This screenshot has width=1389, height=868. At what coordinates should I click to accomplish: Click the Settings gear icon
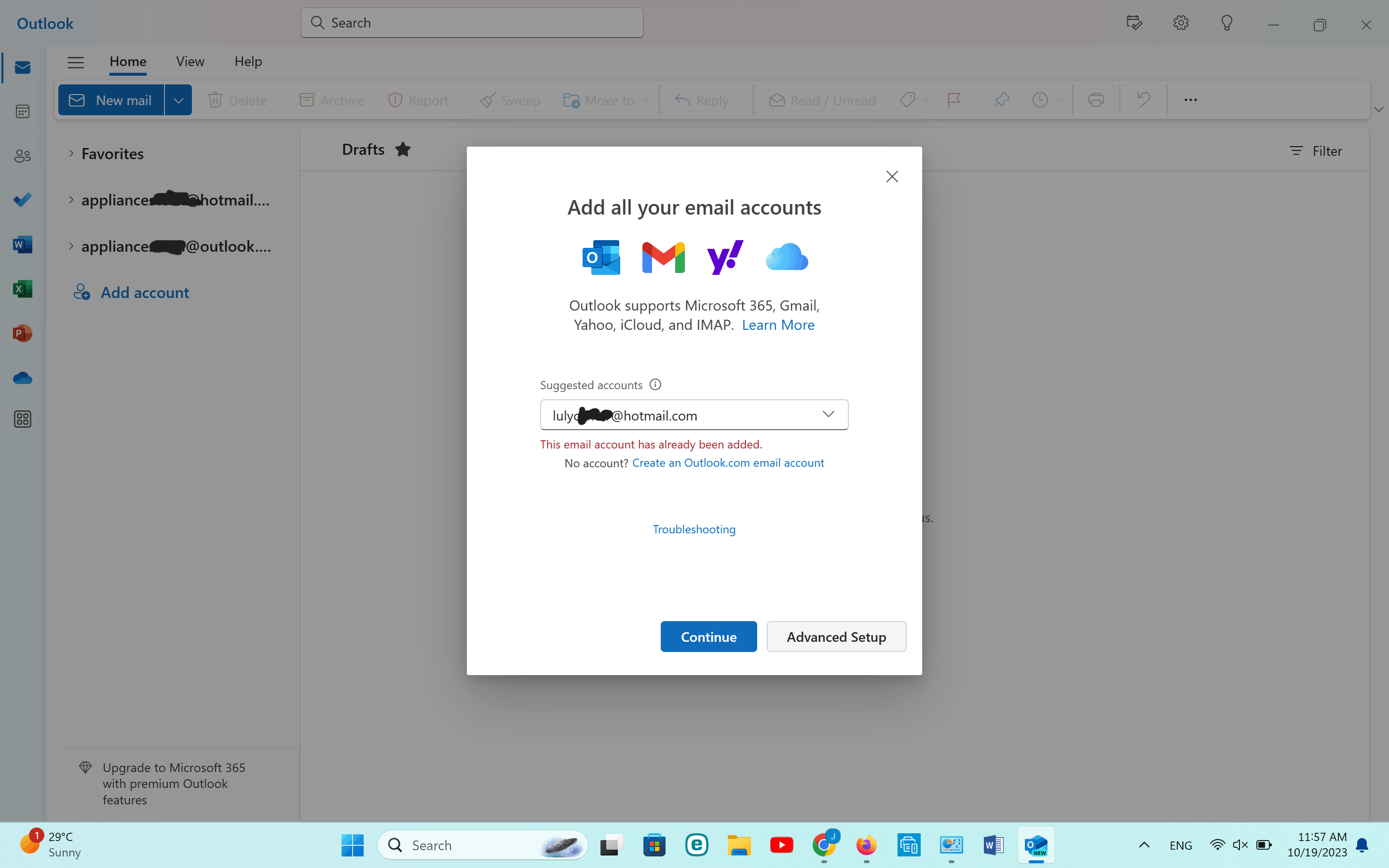pos(1181,23)
